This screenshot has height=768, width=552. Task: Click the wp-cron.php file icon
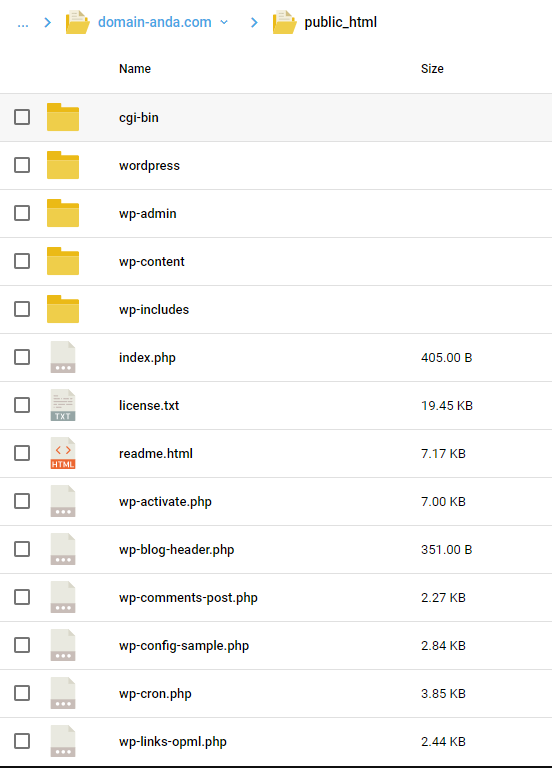(x=63, y=693)
